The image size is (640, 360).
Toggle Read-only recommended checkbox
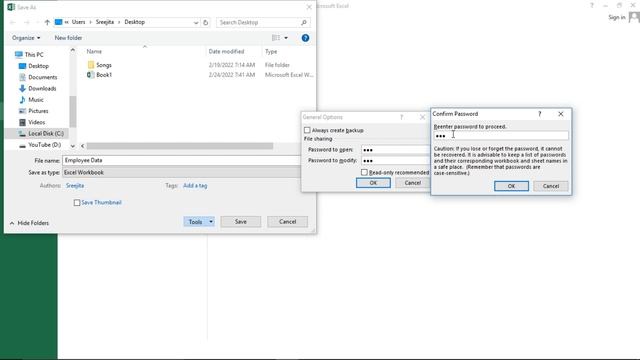click(364, 172)
